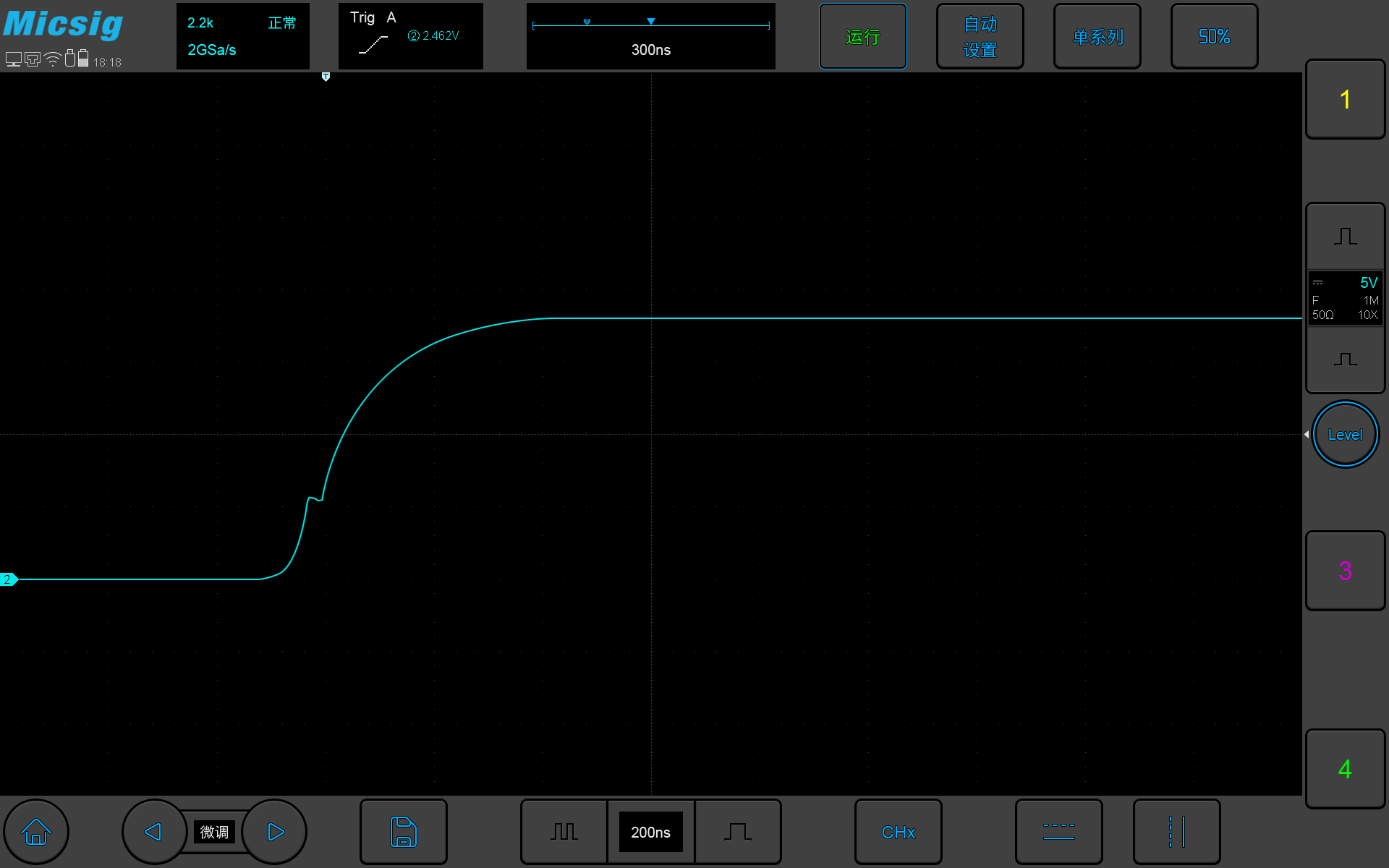This screenshot has width=1389, height=868.
Task: Open the vertical cursor button
Action: coord(1177,832)
